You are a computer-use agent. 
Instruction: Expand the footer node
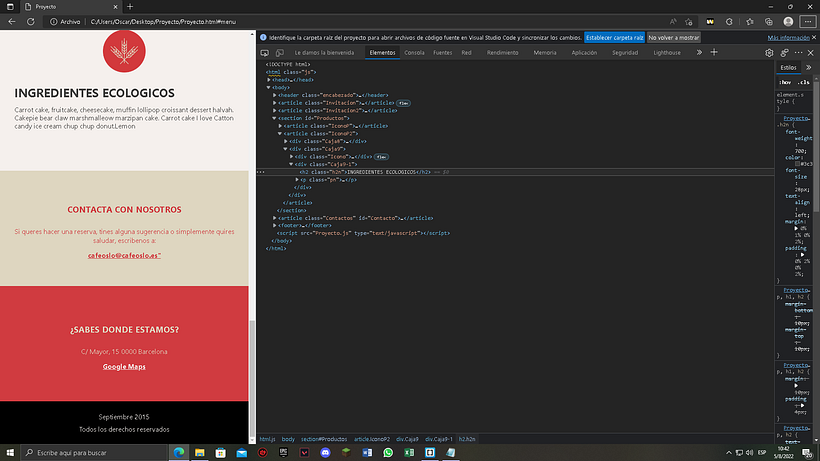[275, 226]
